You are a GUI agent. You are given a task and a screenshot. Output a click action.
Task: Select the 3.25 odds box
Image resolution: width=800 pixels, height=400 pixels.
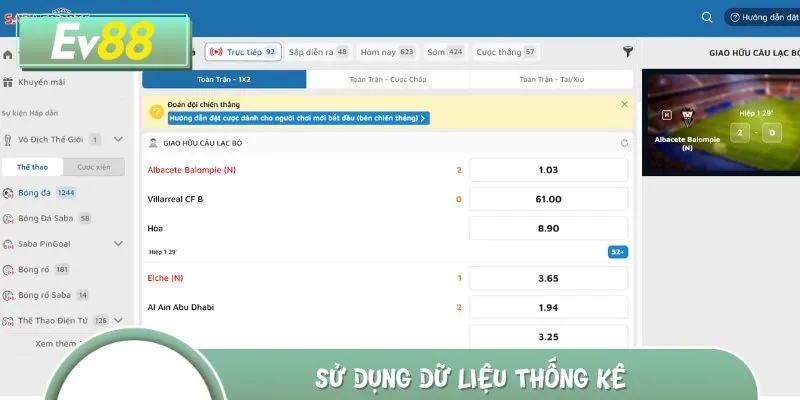point(548,336)
